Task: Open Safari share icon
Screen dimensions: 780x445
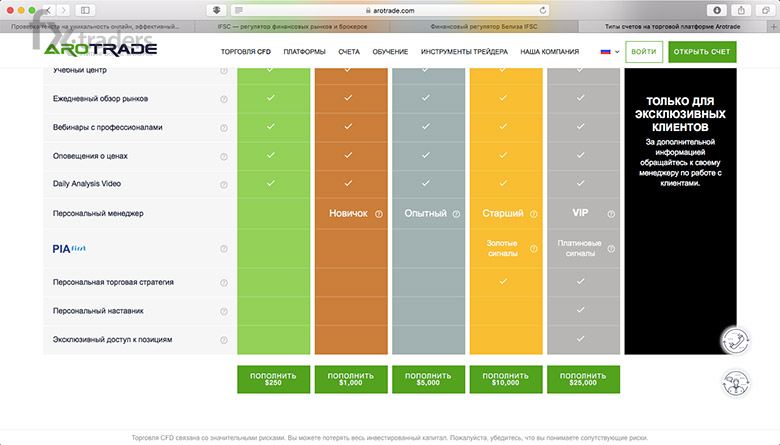Action: (741, 10)
